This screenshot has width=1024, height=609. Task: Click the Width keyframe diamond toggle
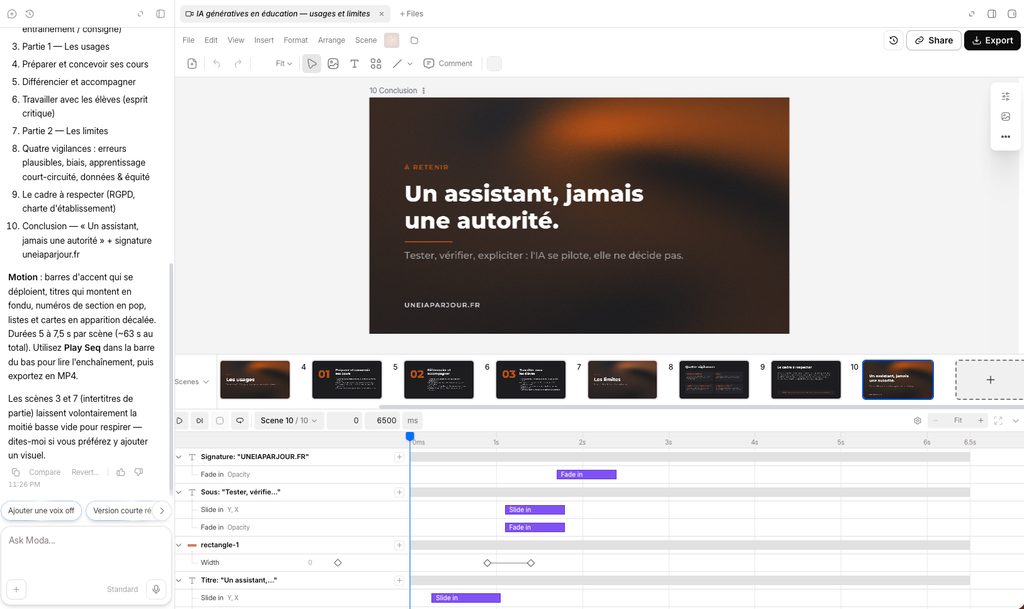[338, 563]
